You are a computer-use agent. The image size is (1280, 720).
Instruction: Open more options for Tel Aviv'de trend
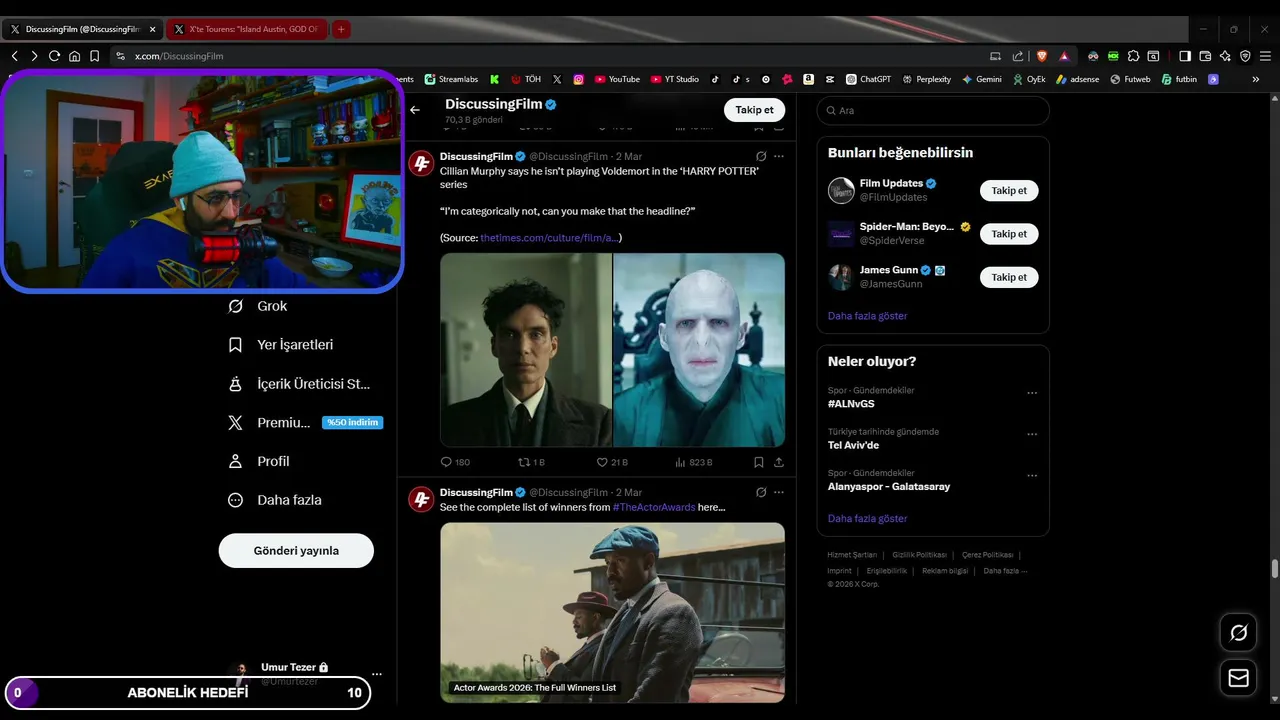(x=1032, y=435)
